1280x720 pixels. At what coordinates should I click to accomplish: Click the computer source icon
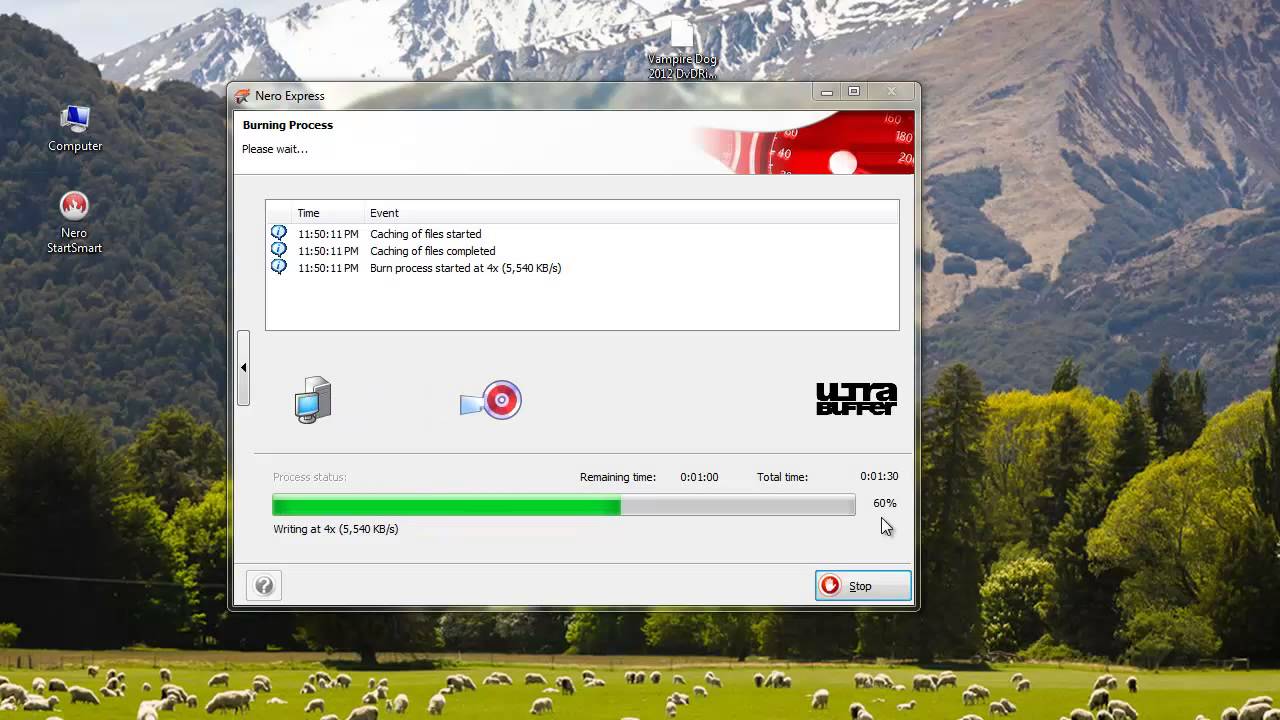pos(313,400)
